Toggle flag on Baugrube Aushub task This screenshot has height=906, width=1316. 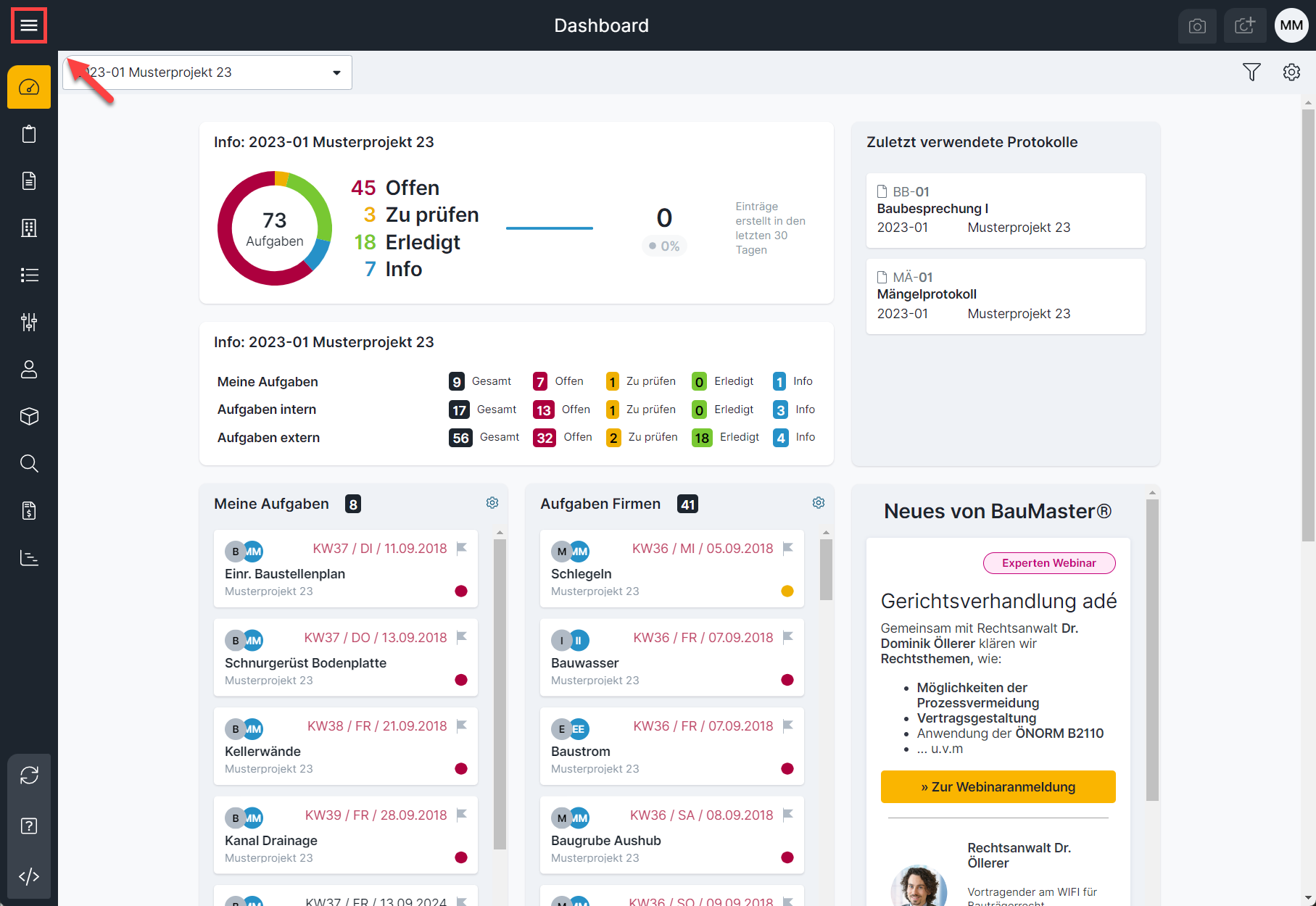tap(788, 815)
